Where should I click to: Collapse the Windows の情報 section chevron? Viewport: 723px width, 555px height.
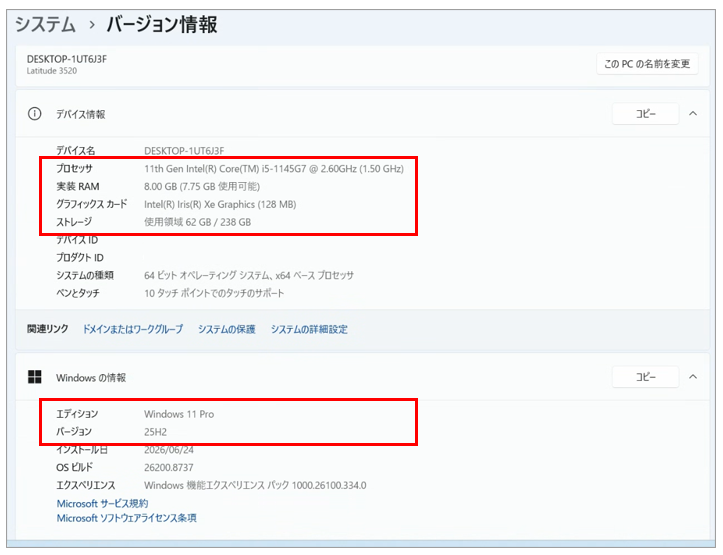click(693, 377)
